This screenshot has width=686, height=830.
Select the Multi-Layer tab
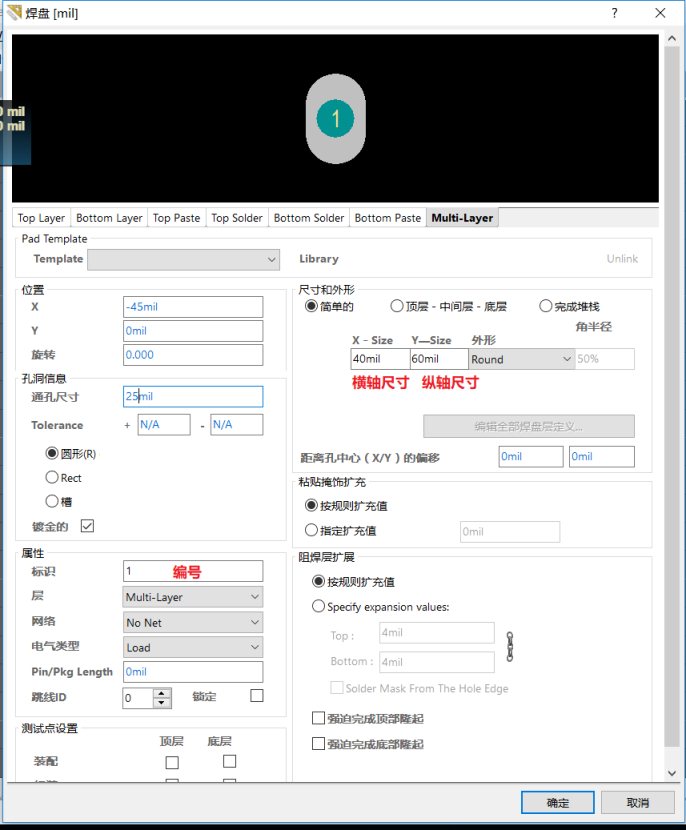[x=462, y=218]
